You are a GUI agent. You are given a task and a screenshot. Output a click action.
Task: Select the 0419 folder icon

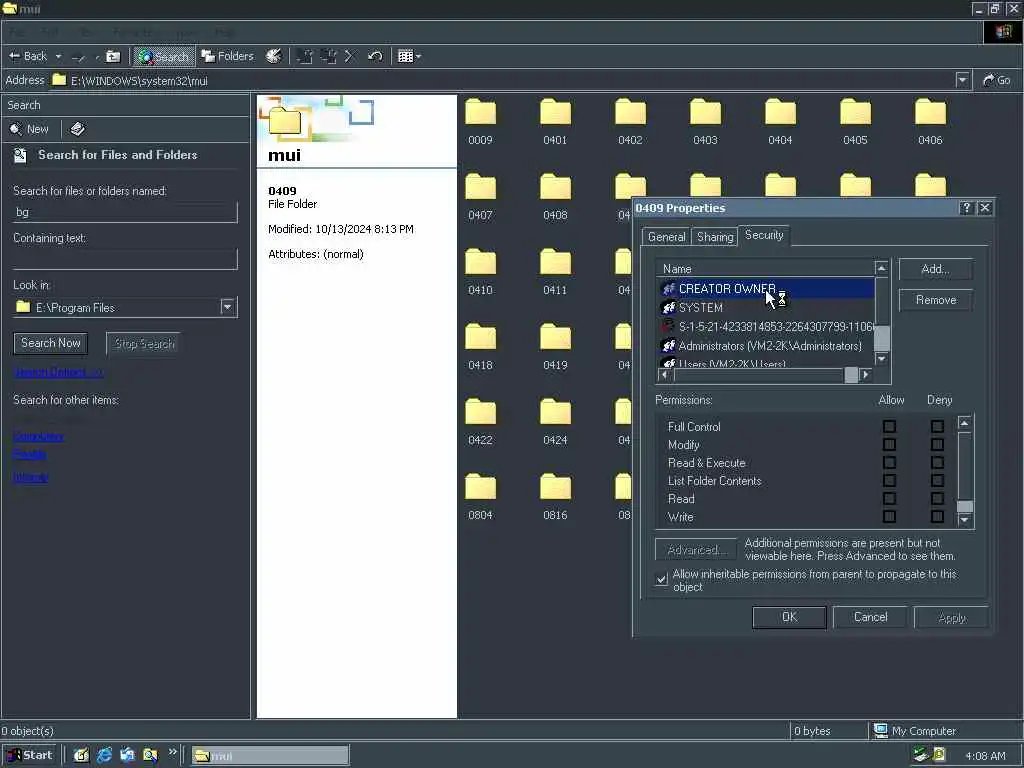click(556, 338)
